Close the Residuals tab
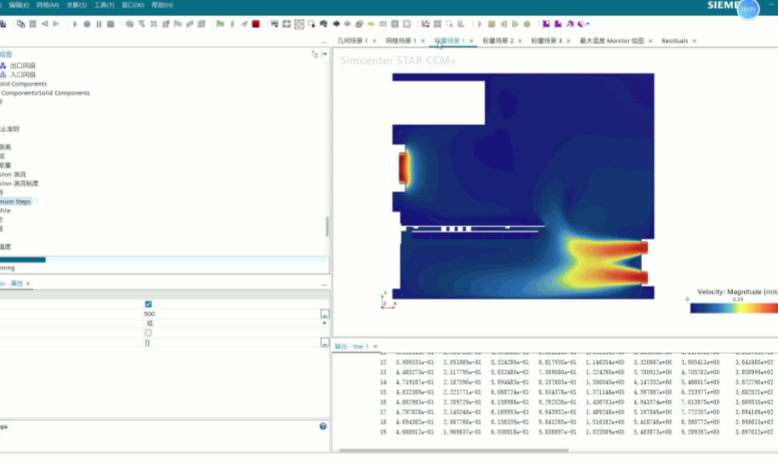Viewport: 778px width, 464px height. click(x=694, y=41)
